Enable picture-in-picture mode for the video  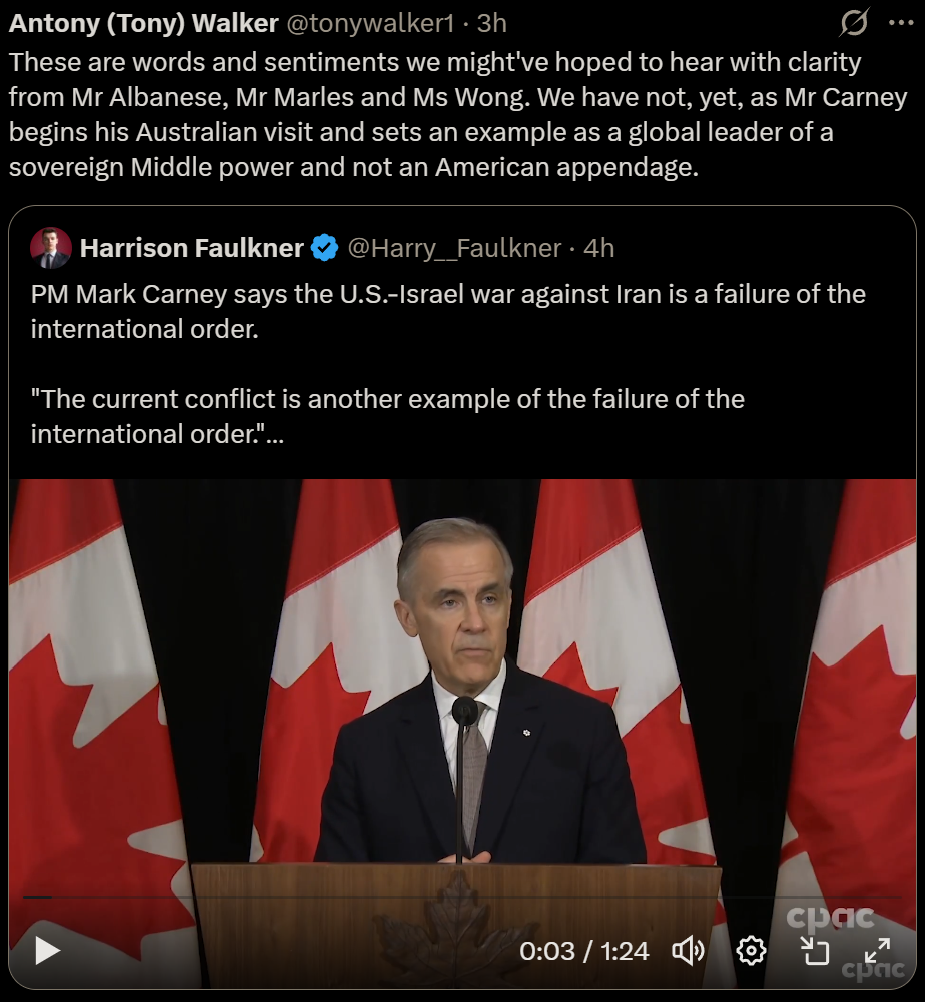[817, 950]
